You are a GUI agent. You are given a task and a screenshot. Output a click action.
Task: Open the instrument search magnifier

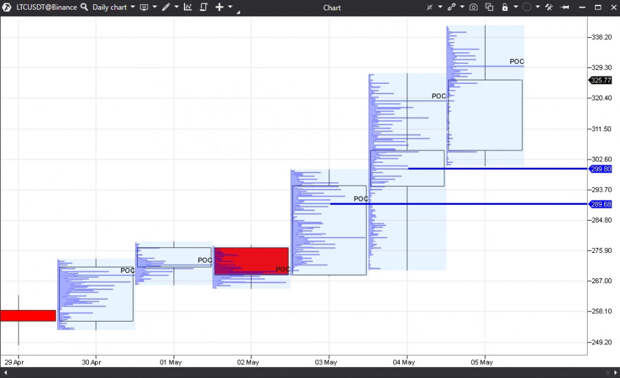(84, 7)
